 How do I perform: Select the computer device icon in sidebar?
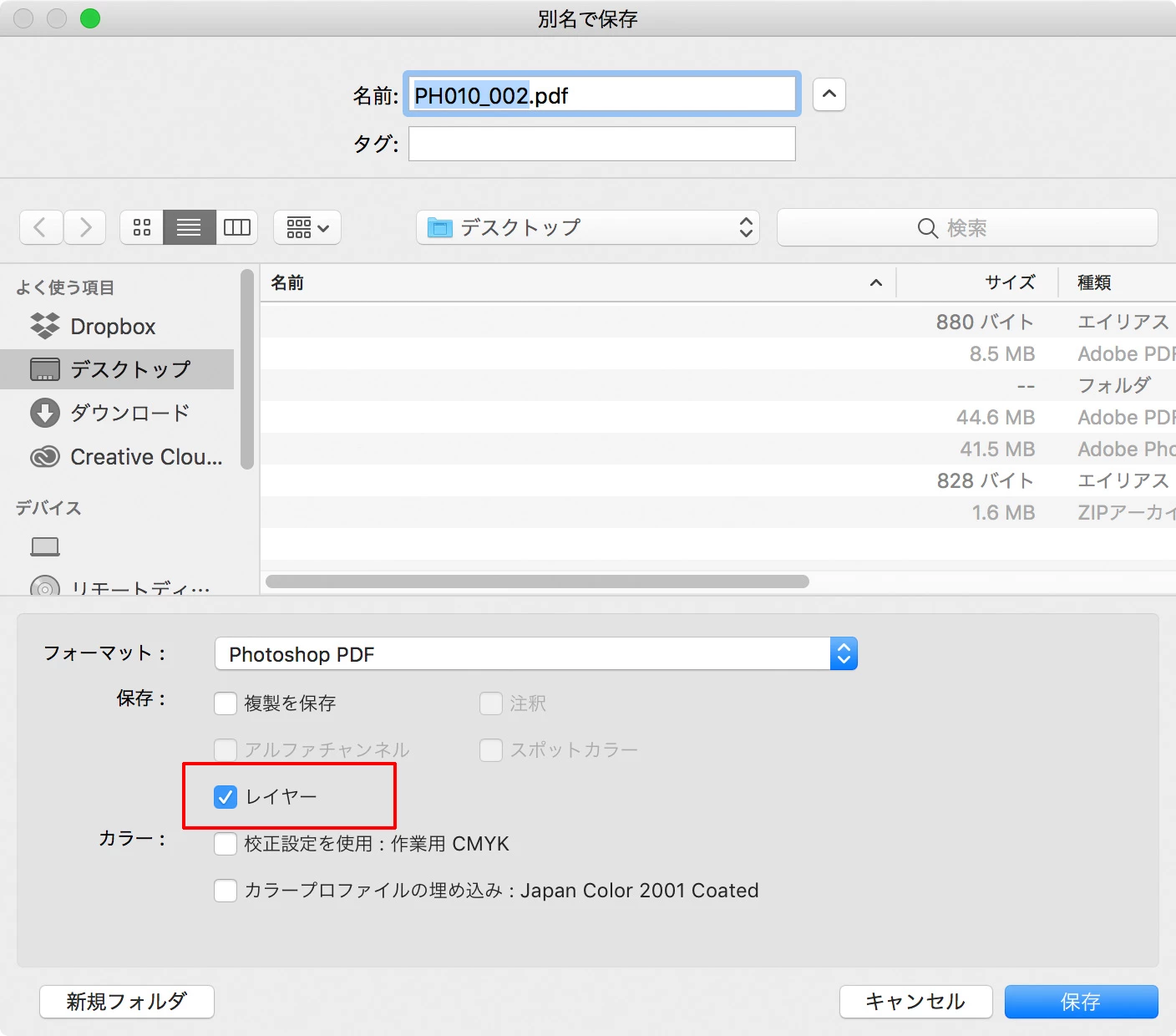click(45, 547)
